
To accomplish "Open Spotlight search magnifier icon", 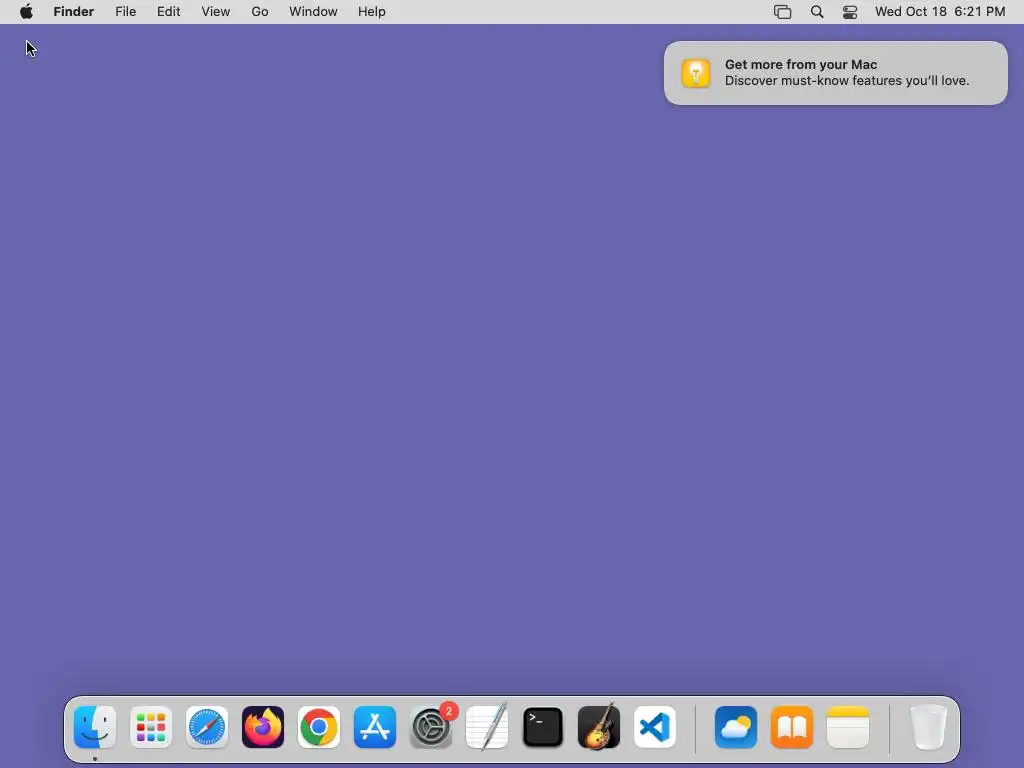I will (x=817, y=12).
